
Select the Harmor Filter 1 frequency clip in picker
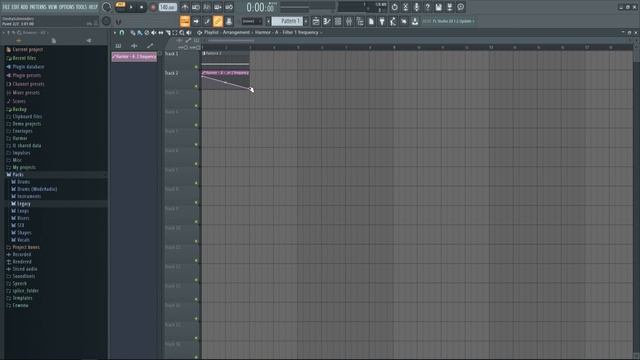[x=134, y=57]
